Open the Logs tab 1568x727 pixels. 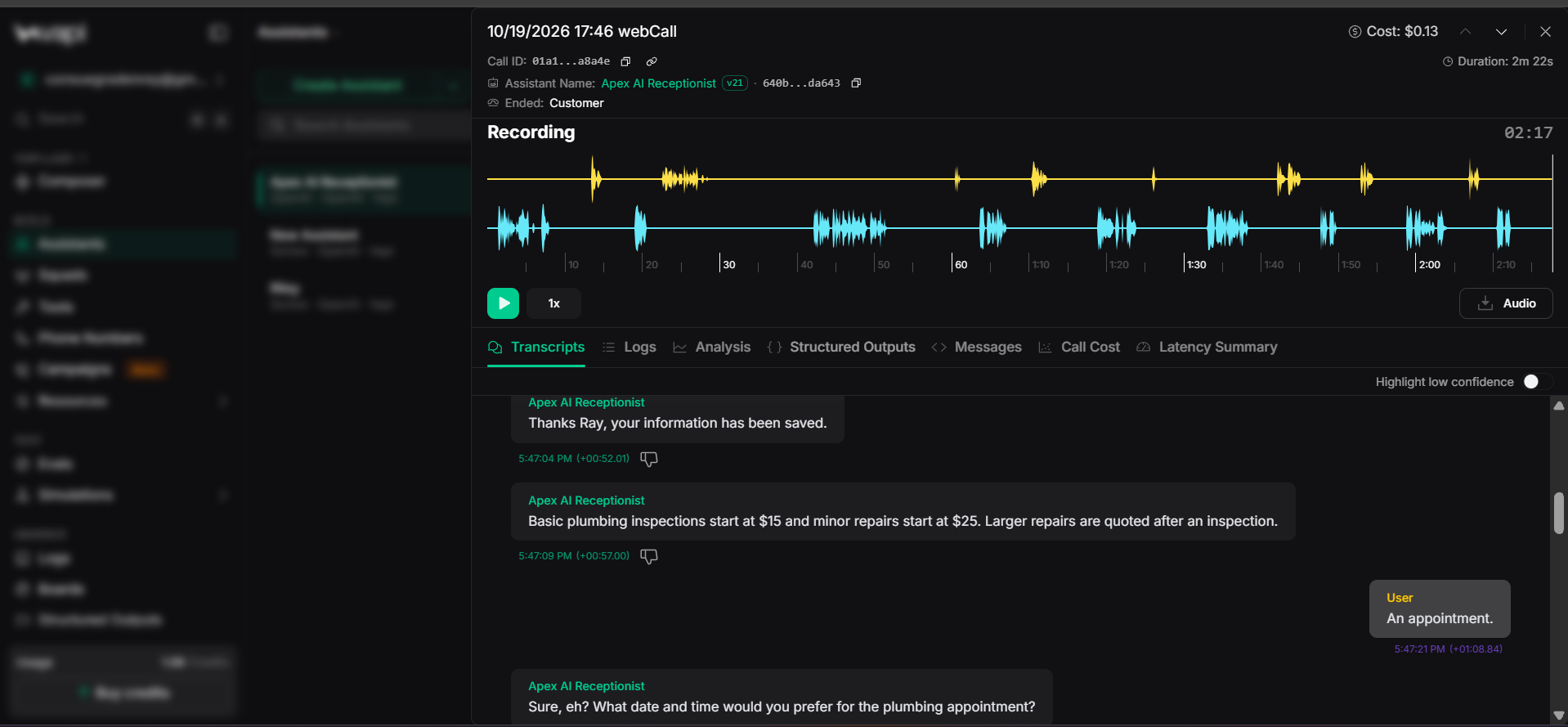coord(629,348)
